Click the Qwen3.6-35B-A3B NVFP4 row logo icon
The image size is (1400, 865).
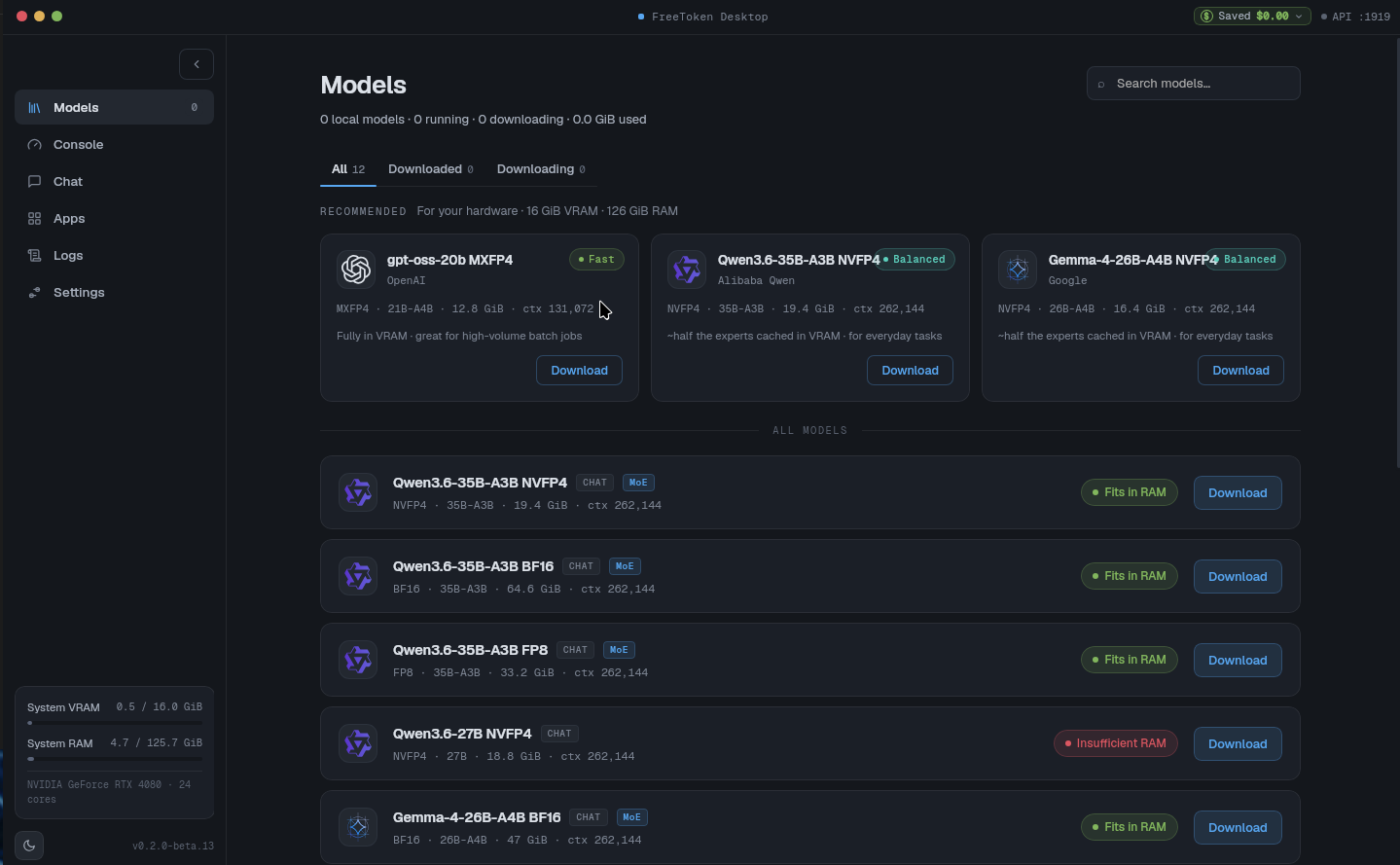[x=358, y=492]
